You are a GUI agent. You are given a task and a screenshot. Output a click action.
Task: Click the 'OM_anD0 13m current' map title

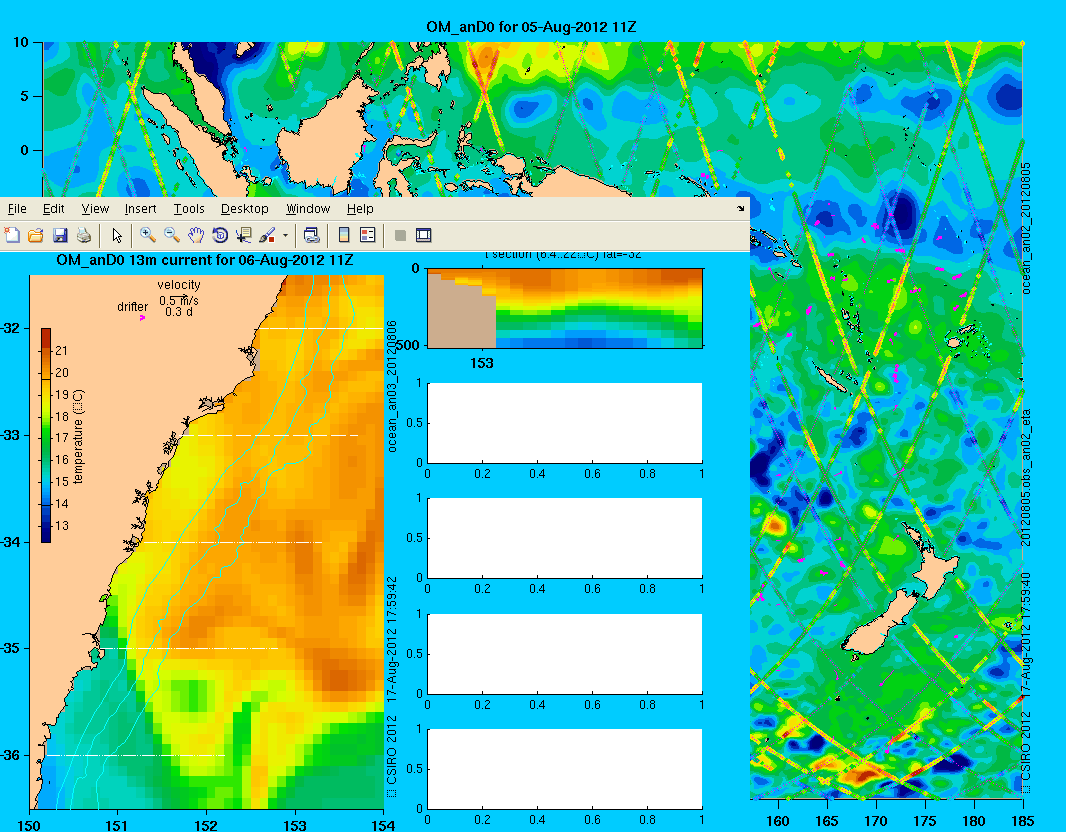tap(205, 260)
